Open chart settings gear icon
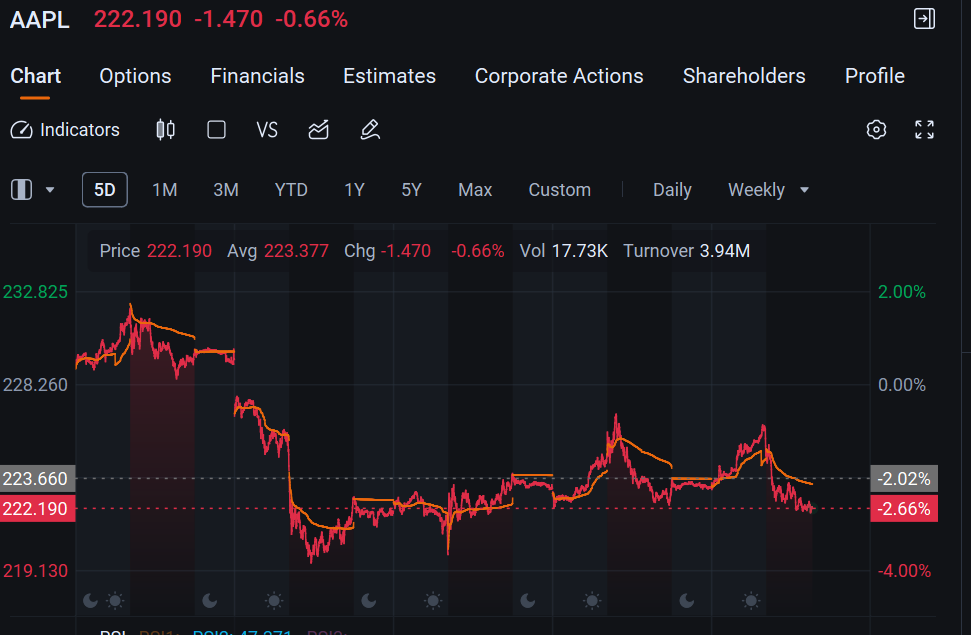 876,129
